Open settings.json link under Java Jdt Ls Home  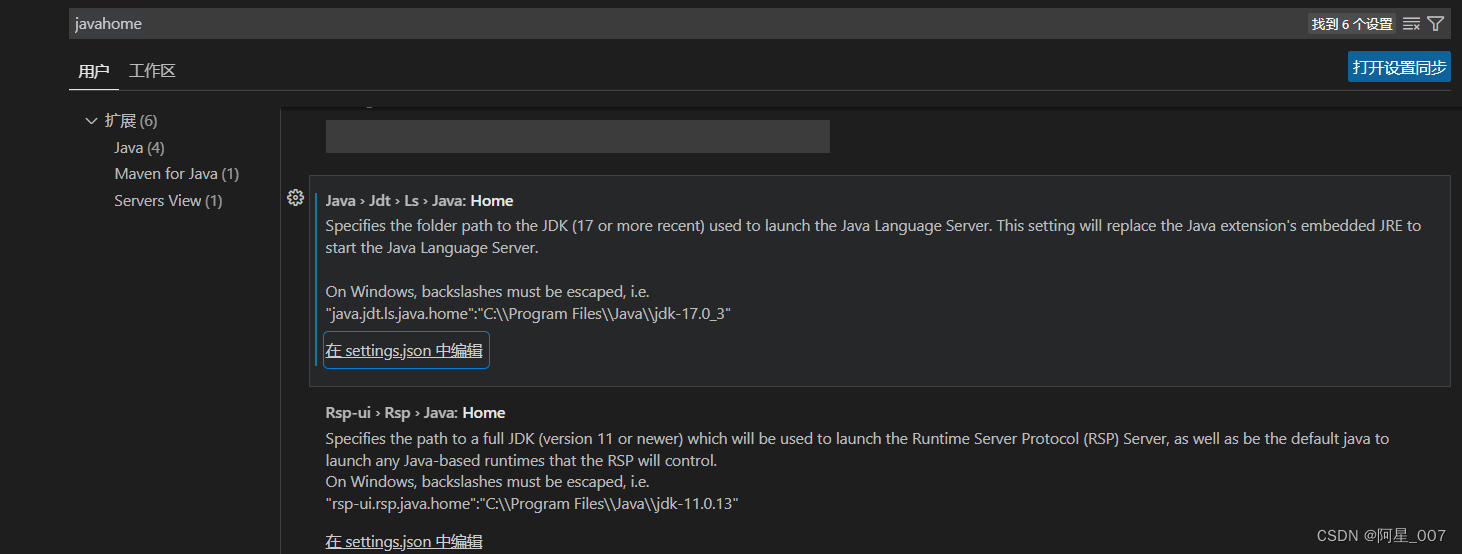point(404,350)
